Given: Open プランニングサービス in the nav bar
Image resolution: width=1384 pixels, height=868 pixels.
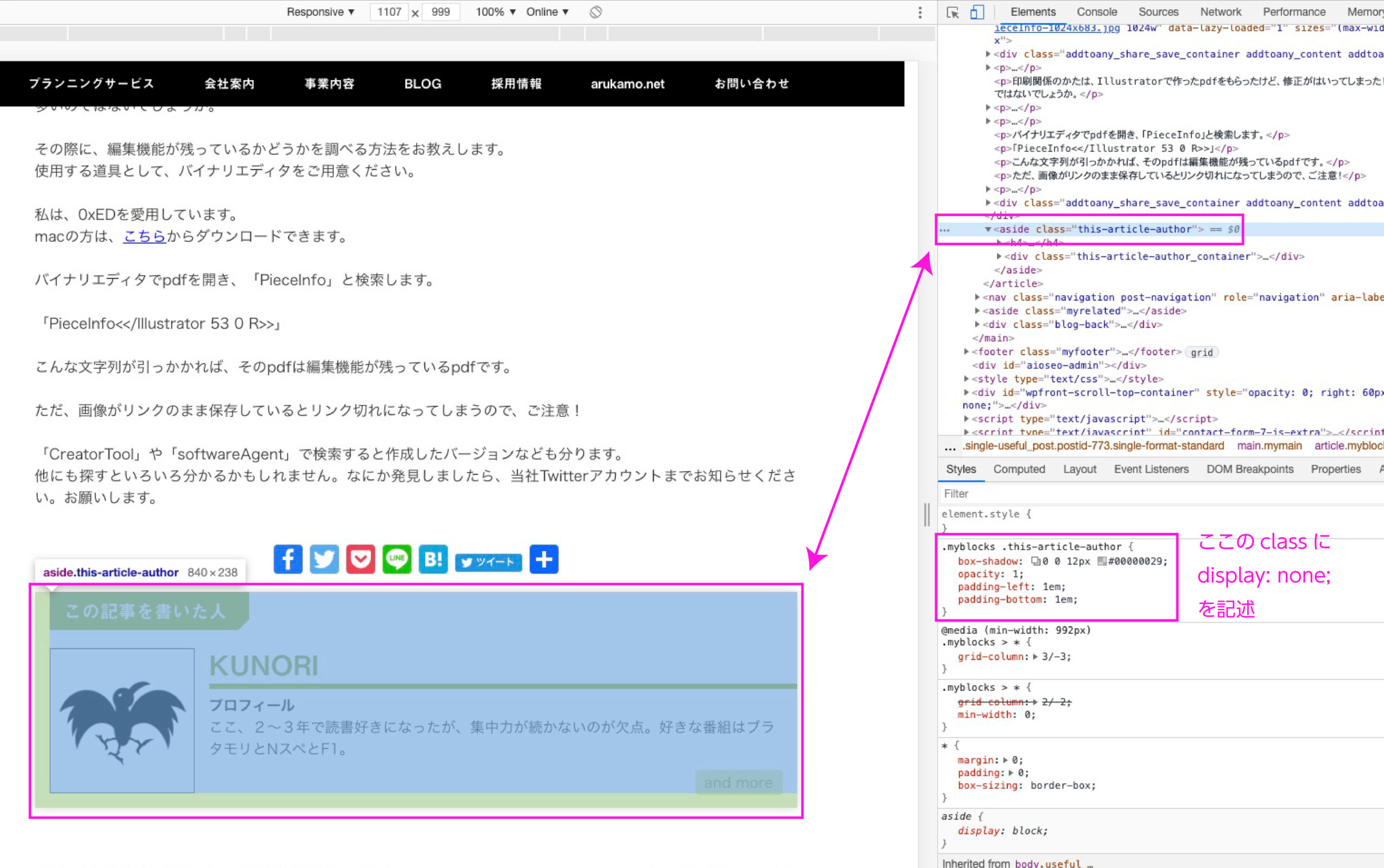Looking at the screenshot, I should [x=92, y=84].
